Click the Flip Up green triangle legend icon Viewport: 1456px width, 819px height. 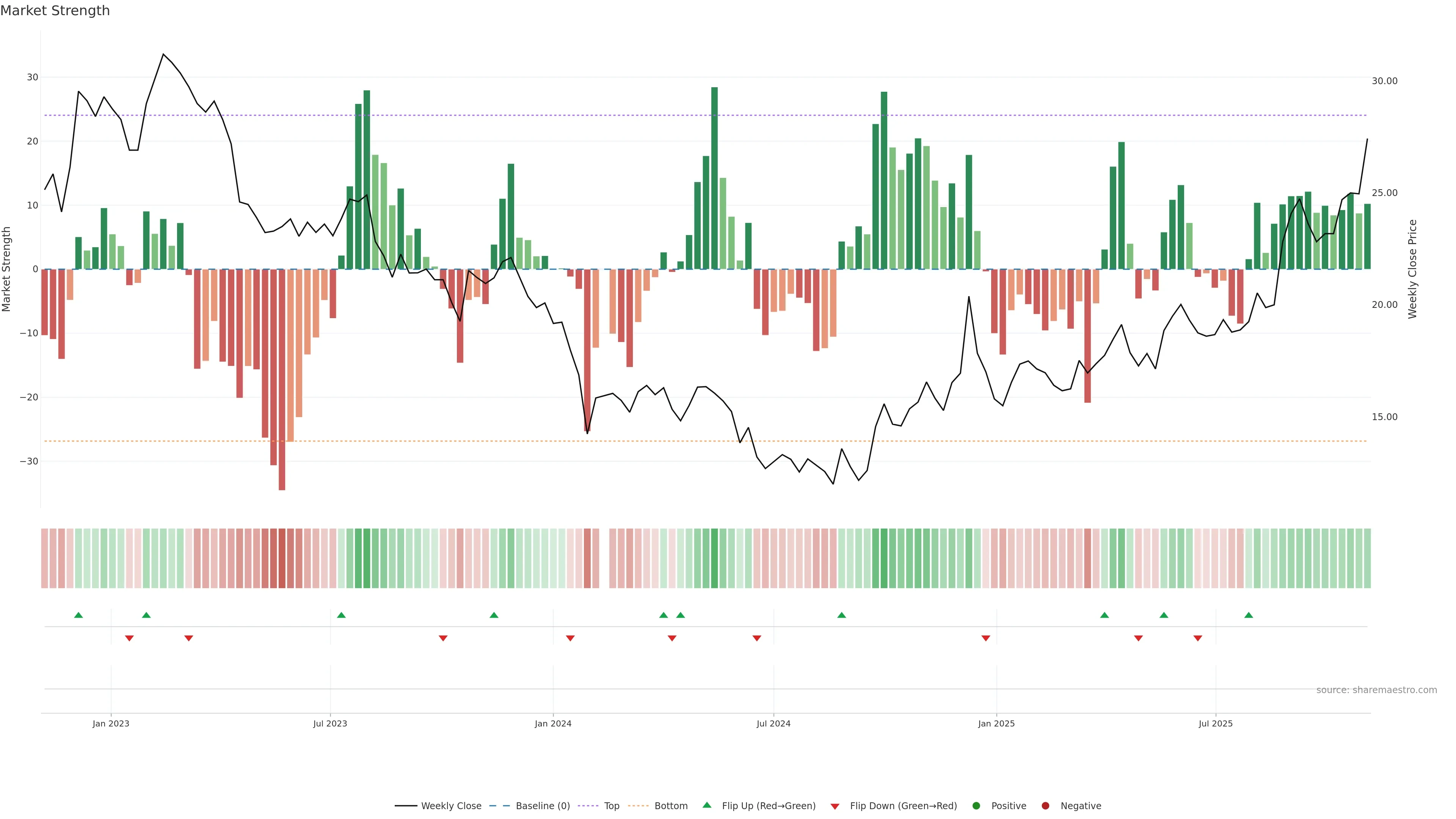point(706,805)
